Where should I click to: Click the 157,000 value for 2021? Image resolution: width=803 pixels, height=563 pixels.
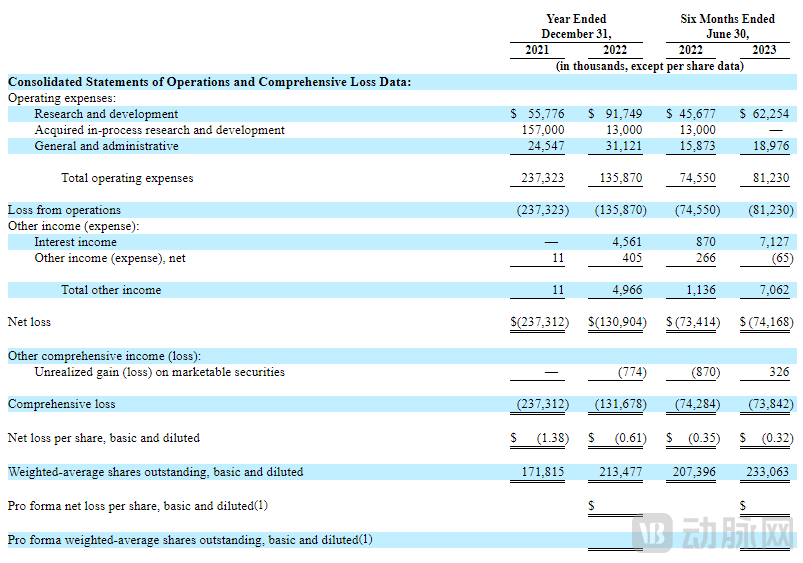pyautogui.click(x=543, y=130)
